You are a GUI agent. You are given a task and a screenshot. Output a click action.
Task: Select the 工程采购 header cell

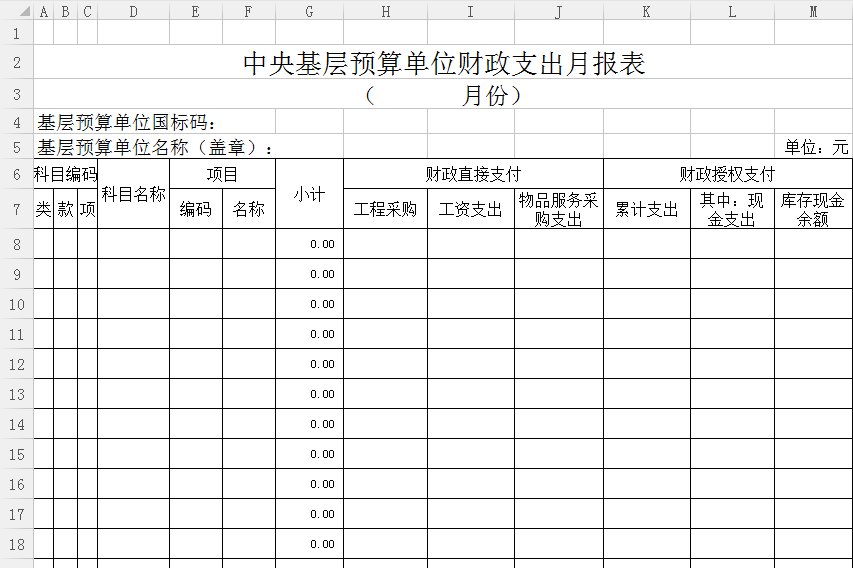385,210
